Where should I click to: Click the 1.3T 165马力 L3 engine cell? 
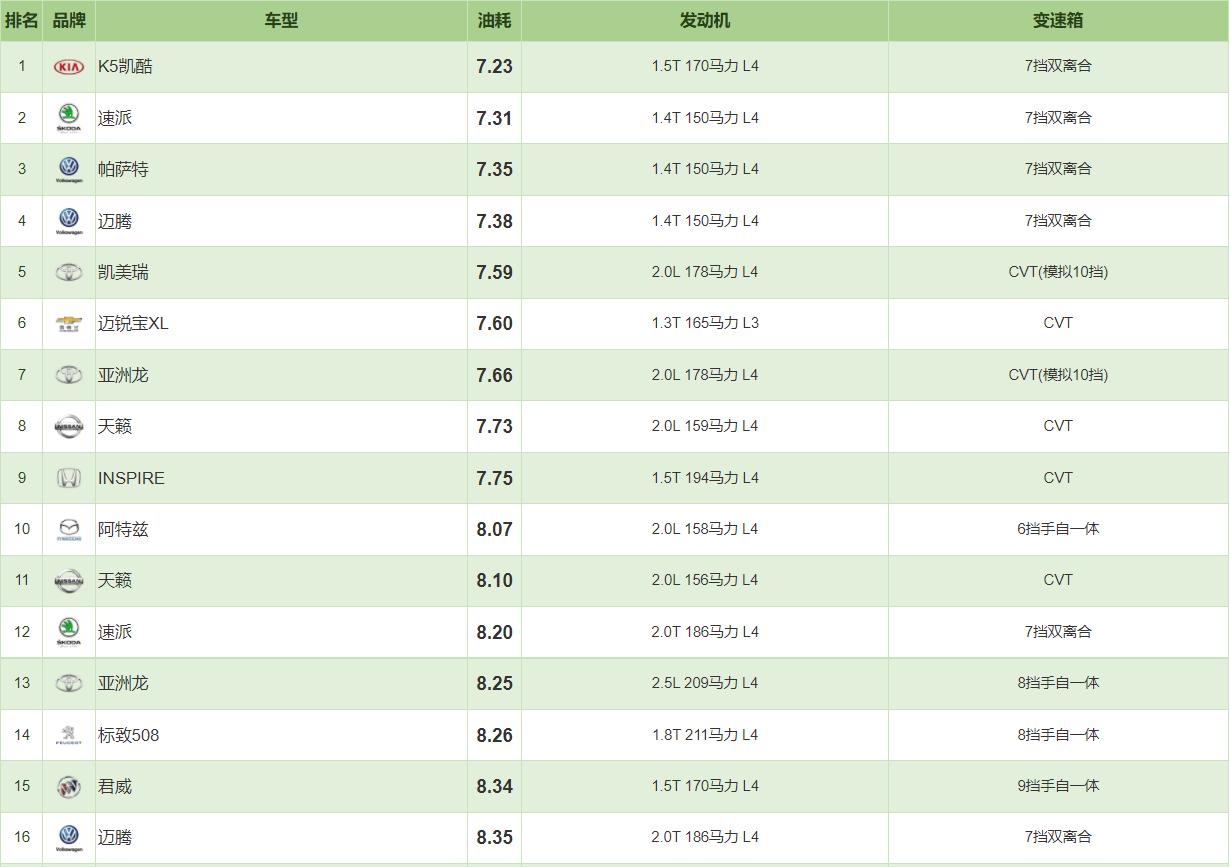(x=705, y=323)
